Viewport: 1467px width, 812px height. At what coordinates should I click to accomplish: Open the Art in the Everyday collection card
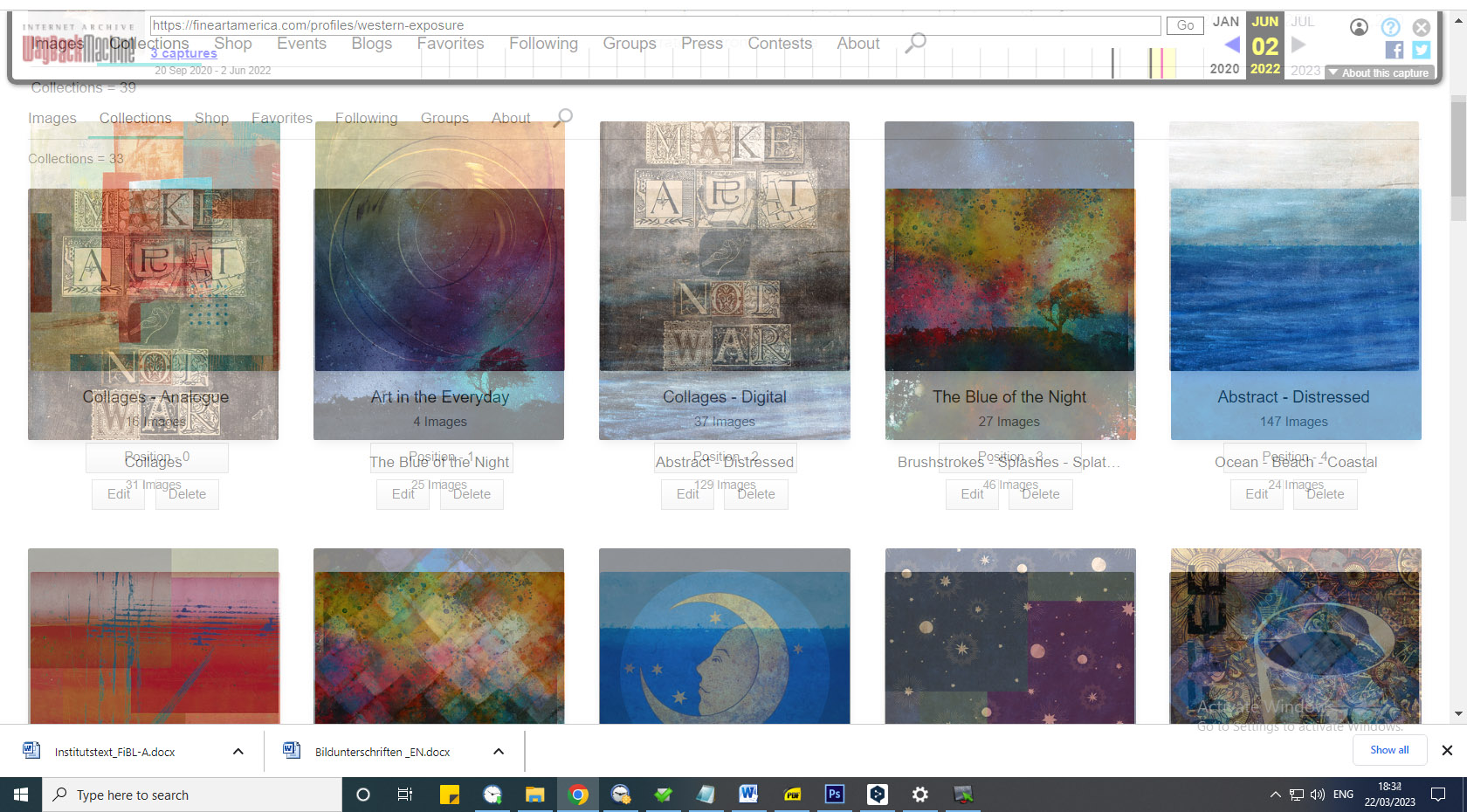pos(439,280)
